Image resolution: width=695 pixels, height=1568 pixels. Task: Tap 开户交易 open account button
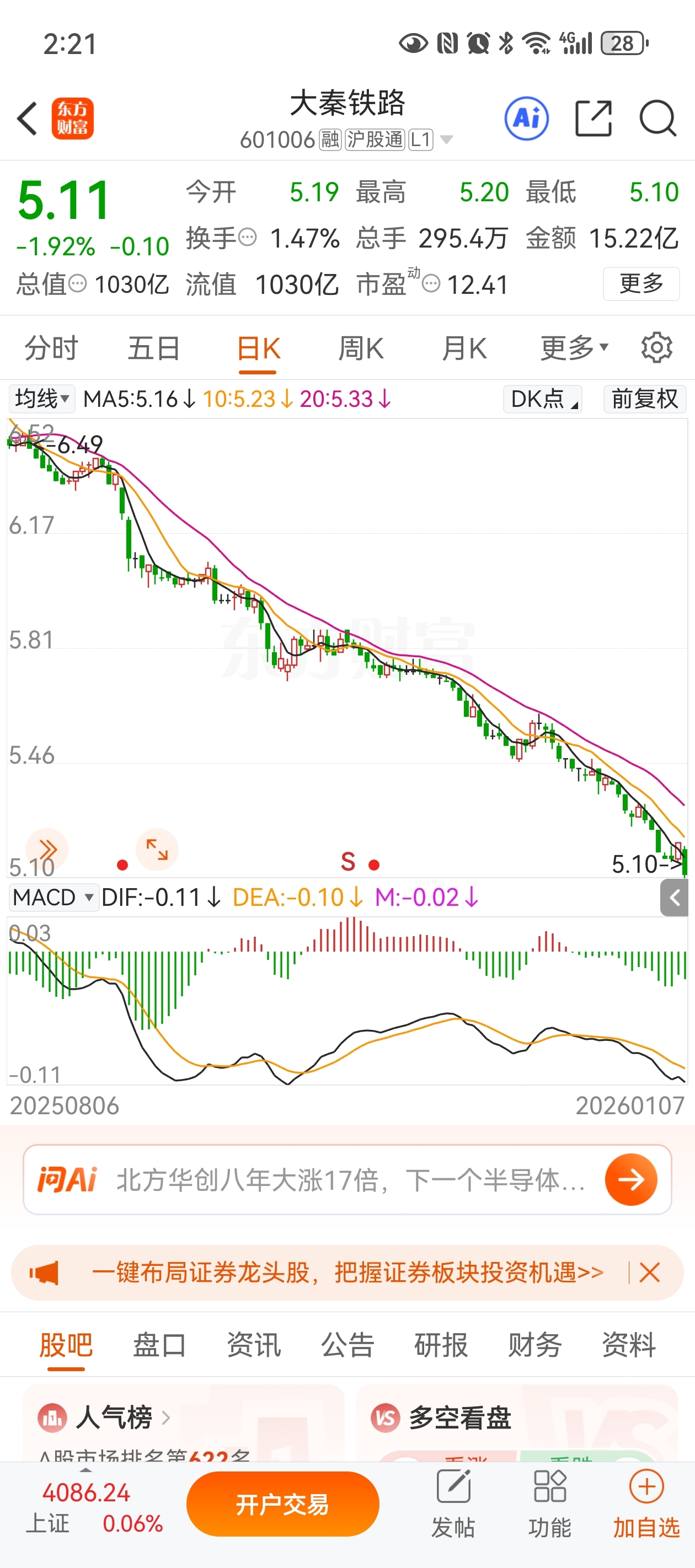click(282, 1504)
